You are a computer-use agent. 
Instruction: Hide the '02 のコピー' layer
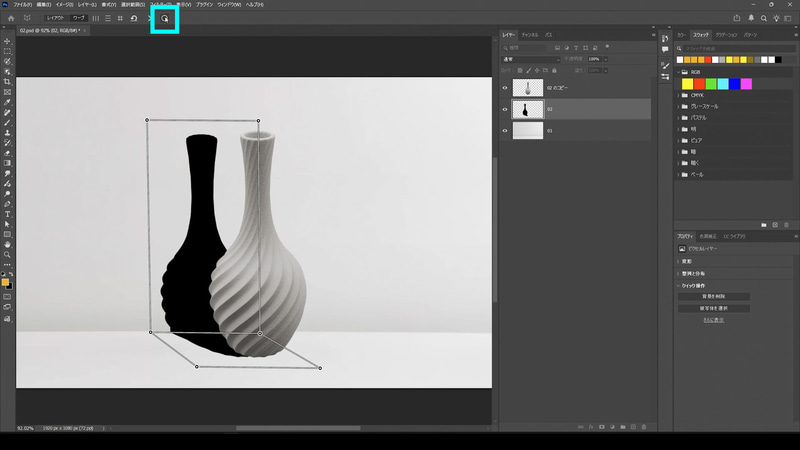click(x=505, y=88)
